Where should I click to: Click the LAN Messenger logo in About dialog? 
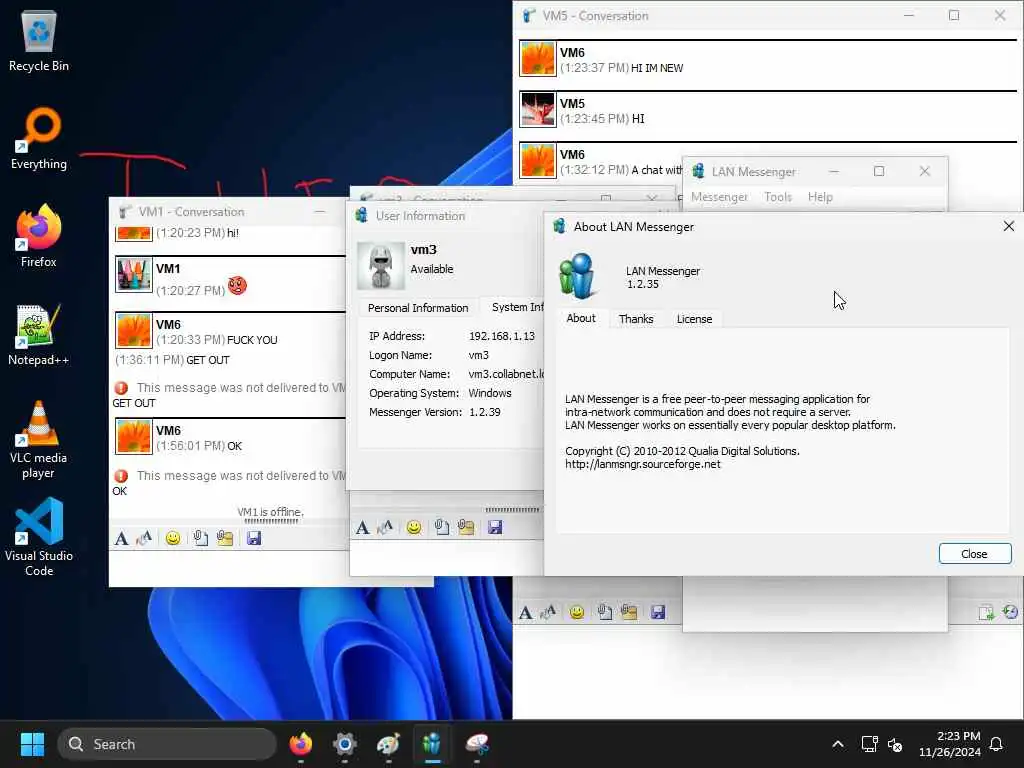(x=578, y=276)
